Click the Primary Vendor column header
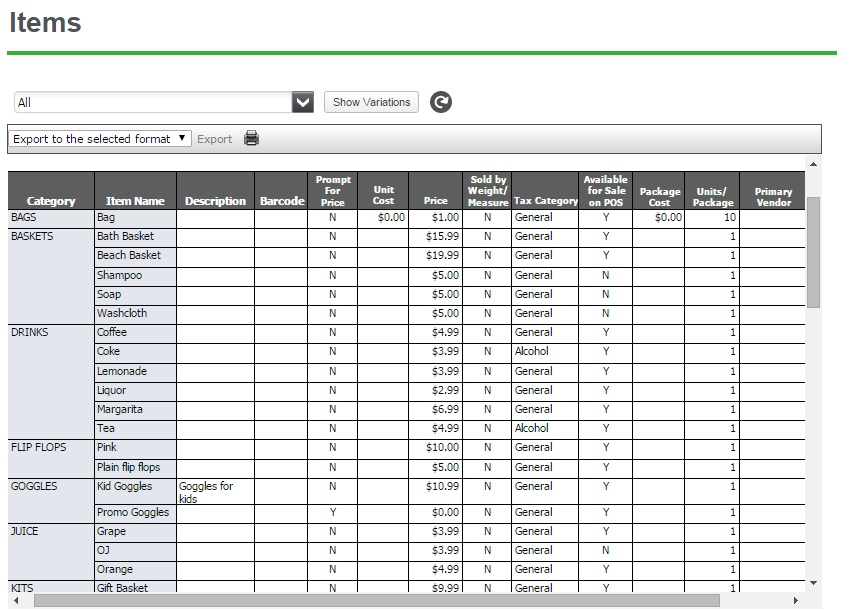This screenshot has width=851, height=610. [x=773, y=191]
